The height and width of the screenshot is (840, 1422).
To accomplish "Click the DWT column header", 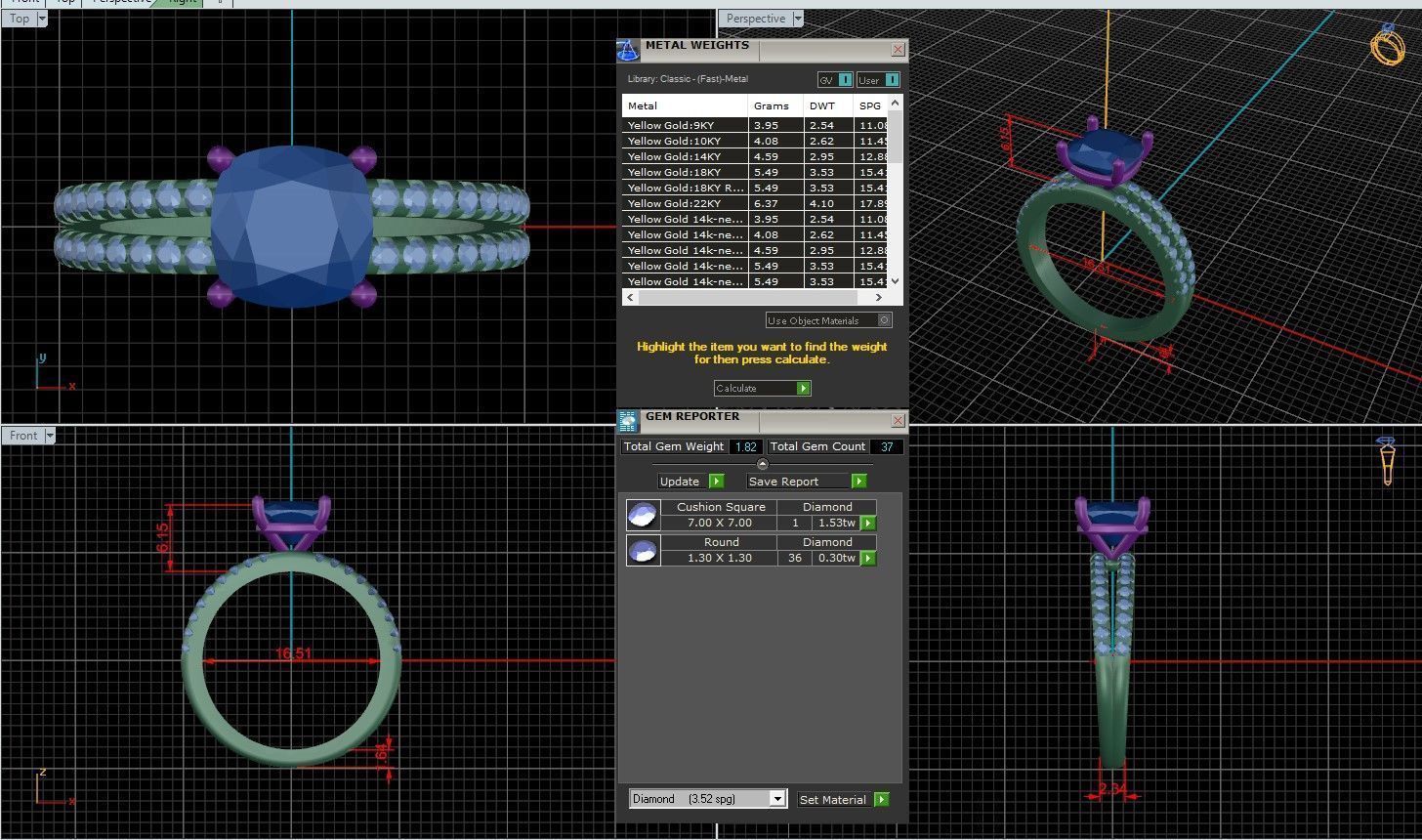I will pos(829,105).
